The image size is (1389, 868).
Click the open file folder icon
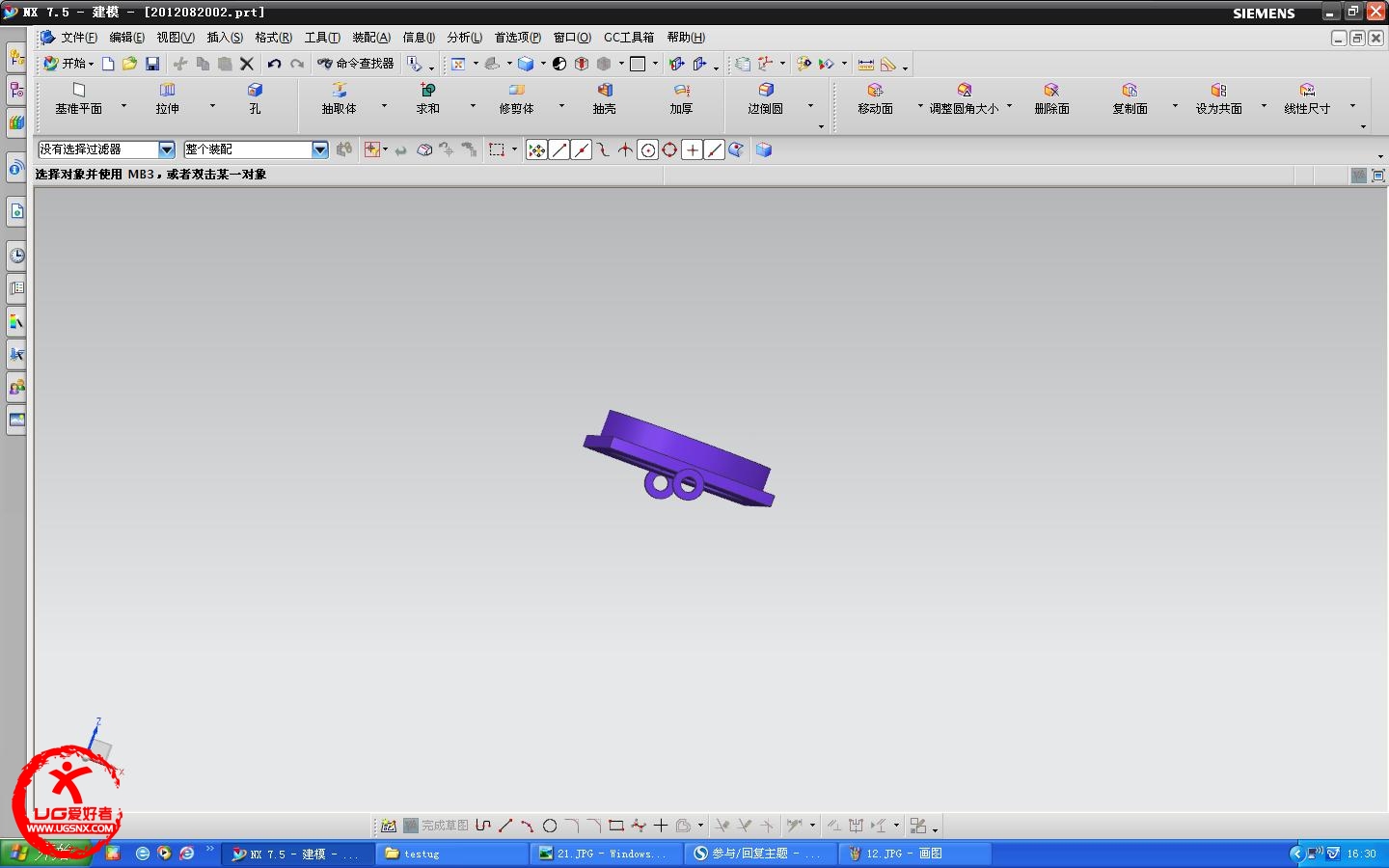[x=129, y=64]
